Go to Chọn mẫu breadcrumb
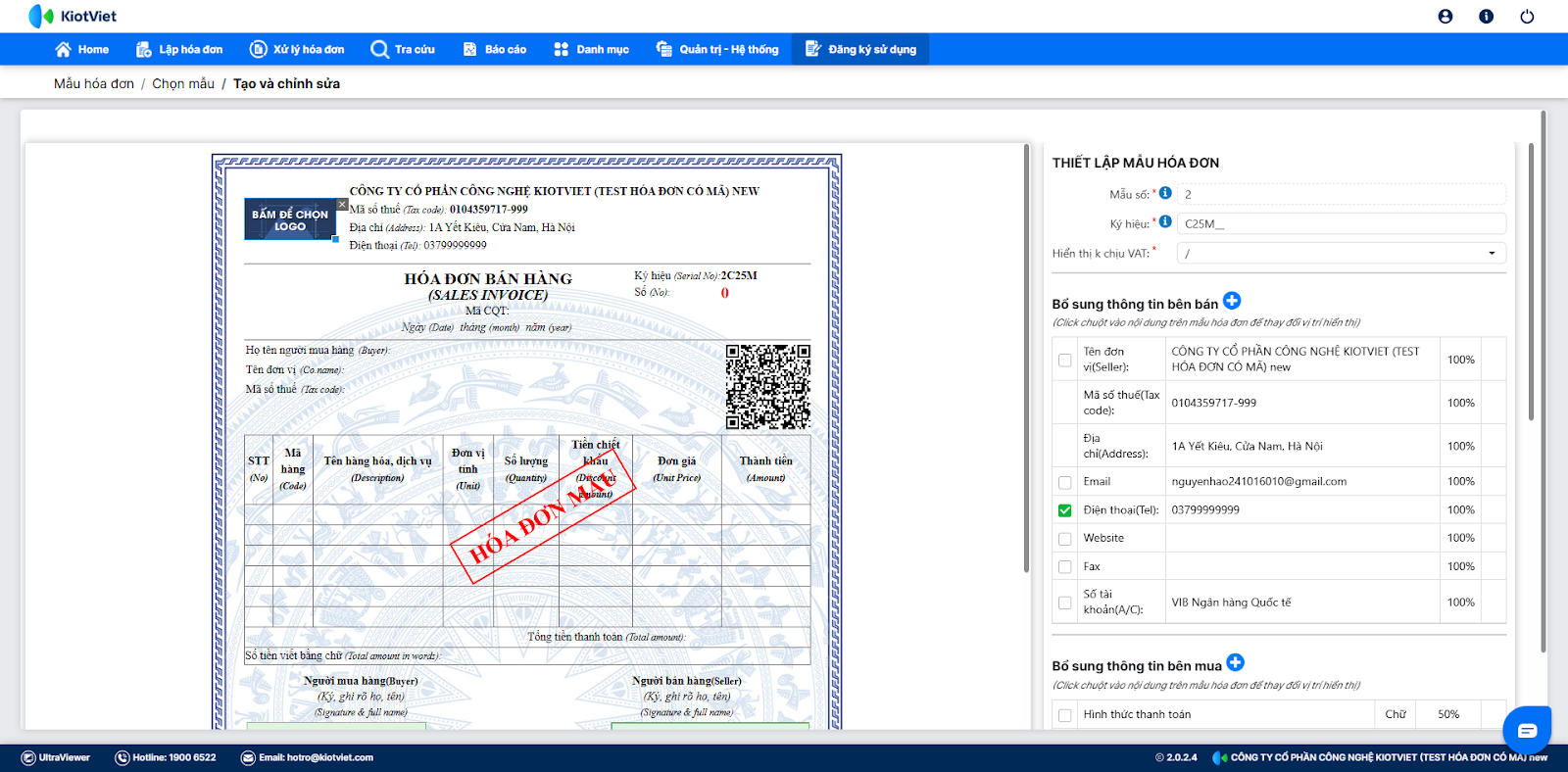This screenshot has height=772, width=1568. tap(183, 83)
